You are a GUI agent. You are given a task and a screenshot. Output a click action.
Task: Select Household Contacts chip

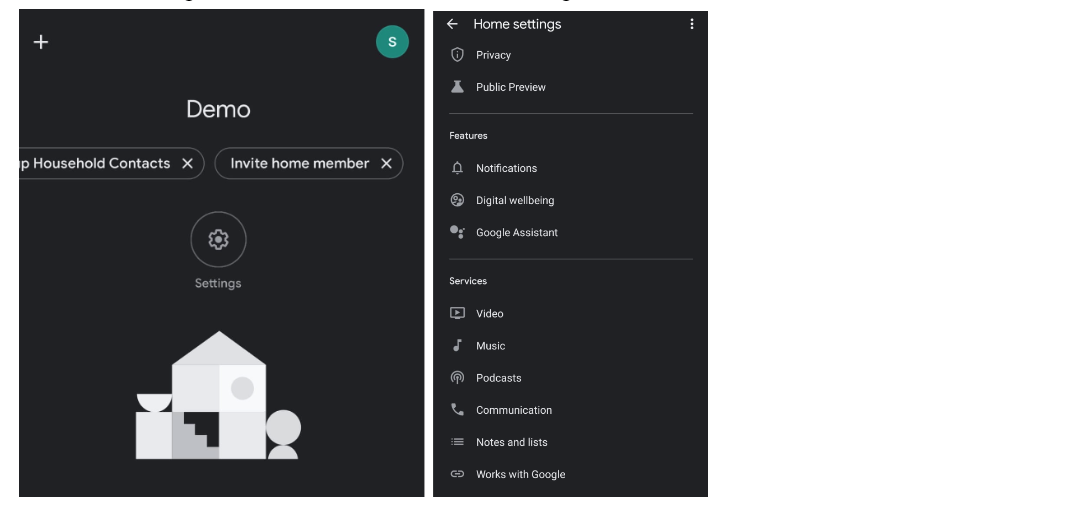click(95, 163)
